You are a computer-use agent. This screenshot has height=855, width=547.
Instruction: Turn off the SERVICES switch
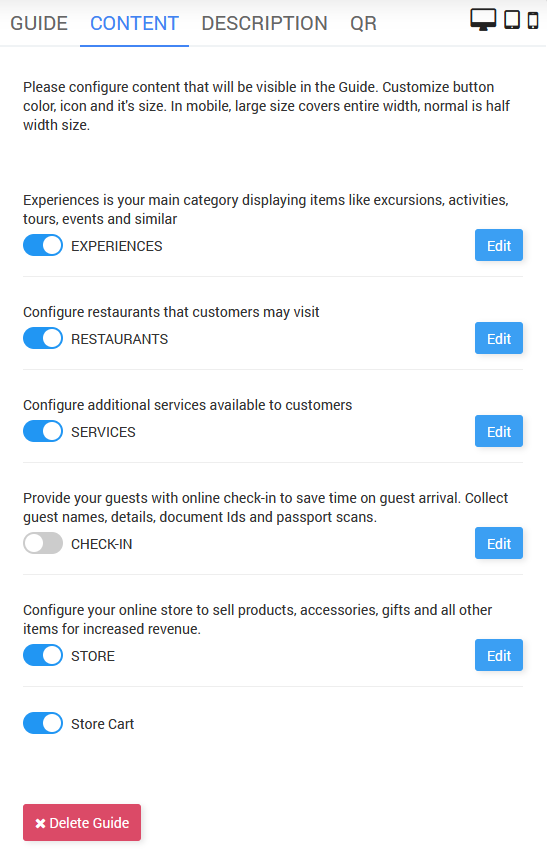tap(43, 431)
